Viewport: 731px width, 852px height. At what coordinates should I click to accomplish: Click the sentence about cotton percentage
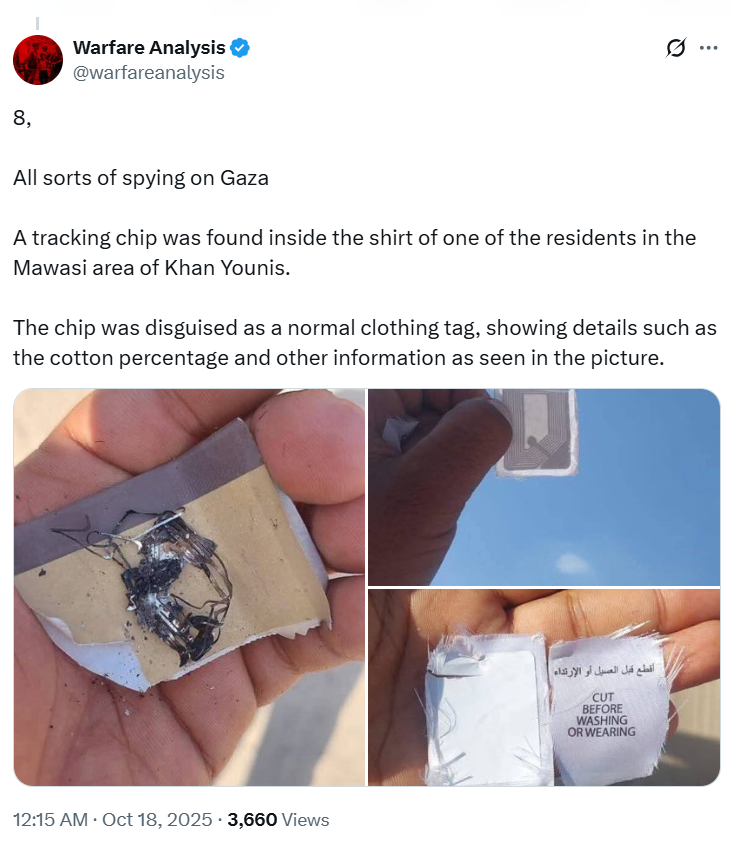[365, 343]
